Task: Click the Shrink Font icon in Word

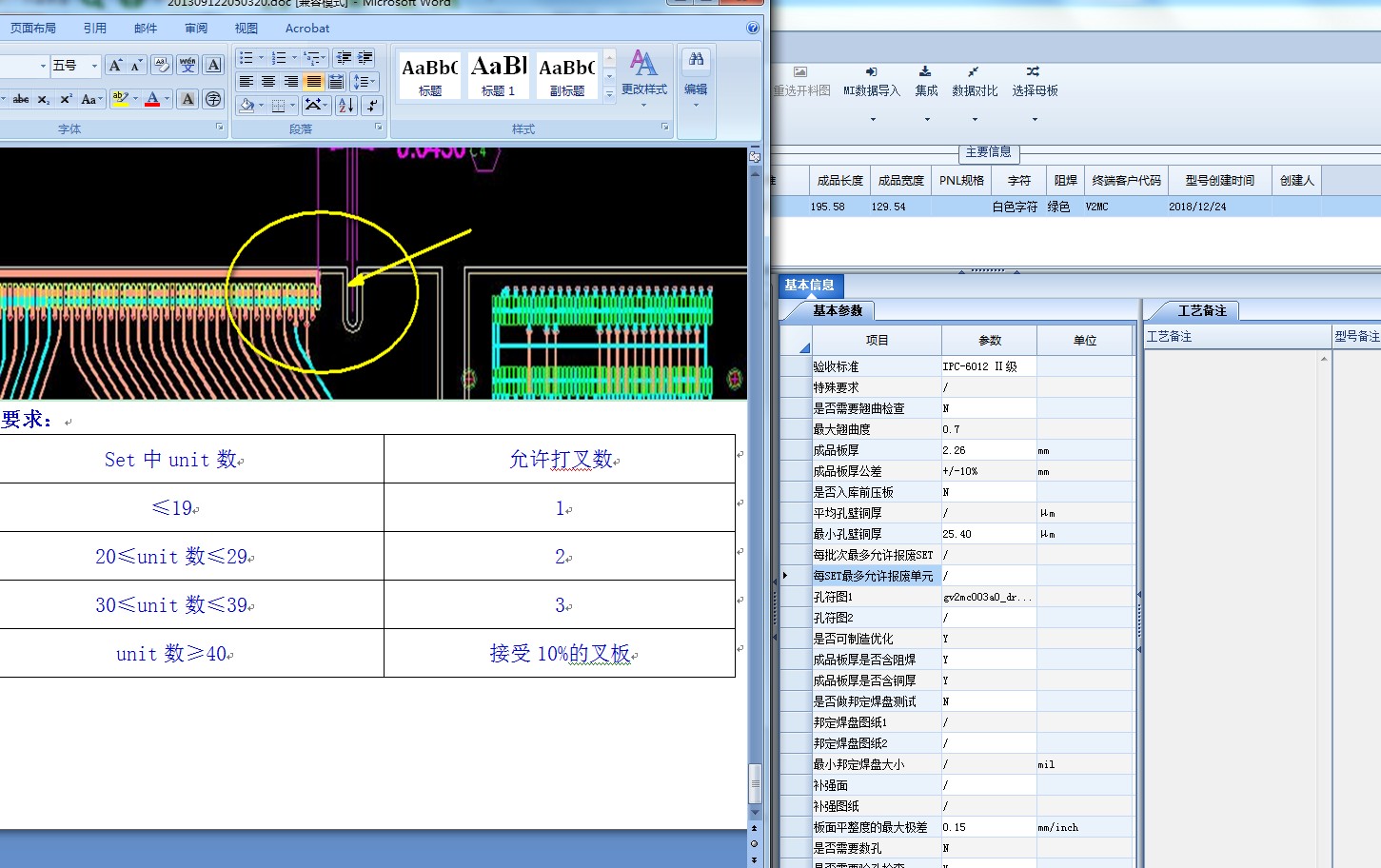Action: pyautogui.click(x=136, y=65)
